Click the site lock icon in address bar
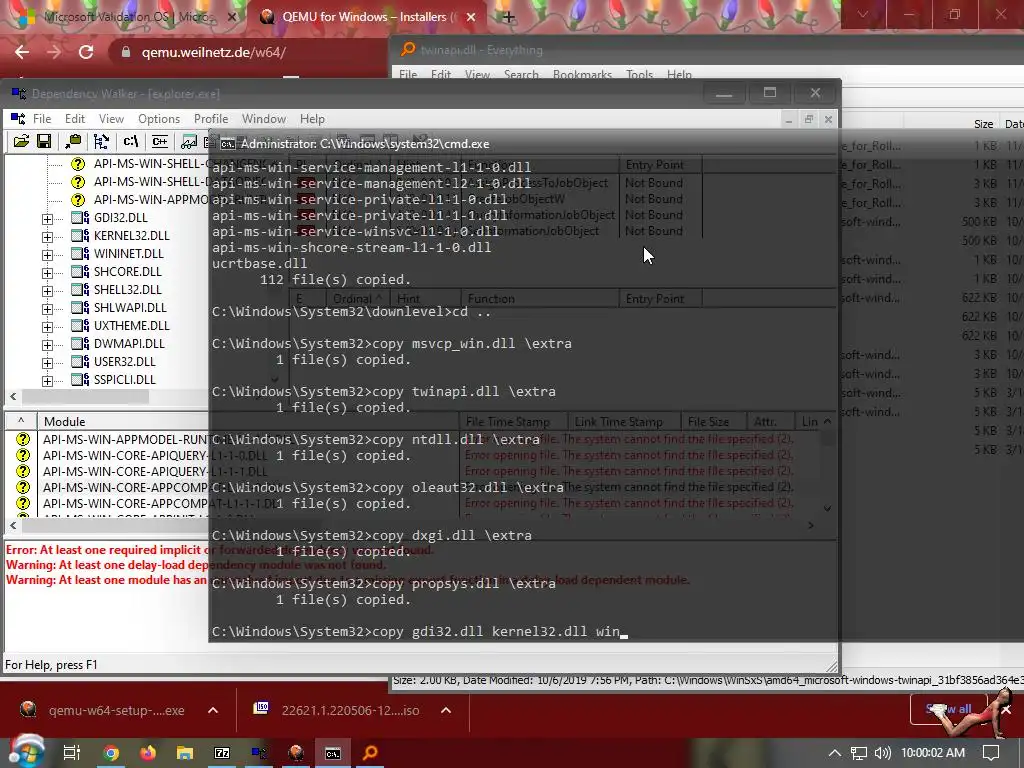The width and height of the screenshot is (1024, 768). (126, 52)
